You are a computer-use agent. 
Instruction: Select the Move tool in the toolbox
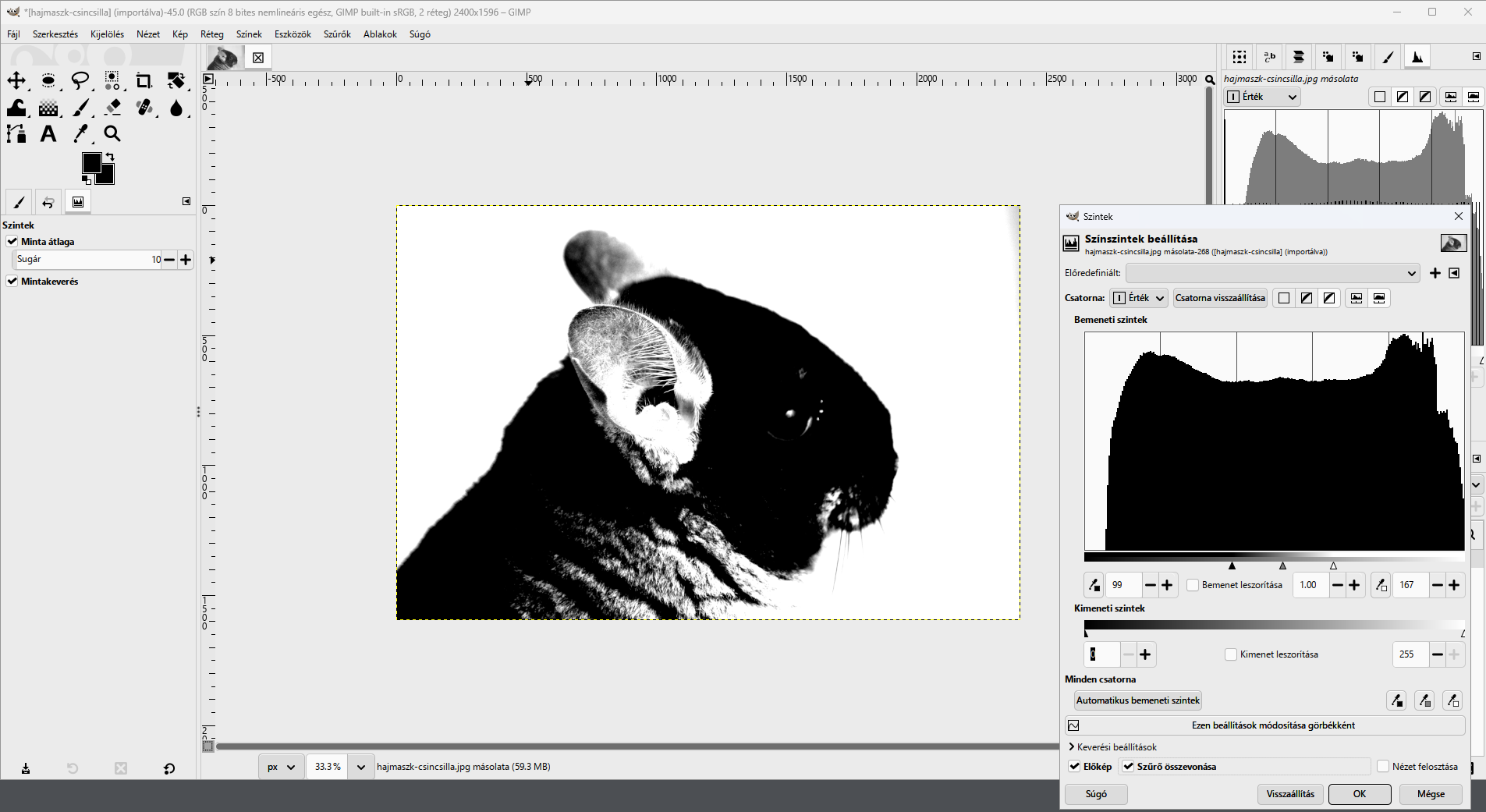click(x=16, y=80)
